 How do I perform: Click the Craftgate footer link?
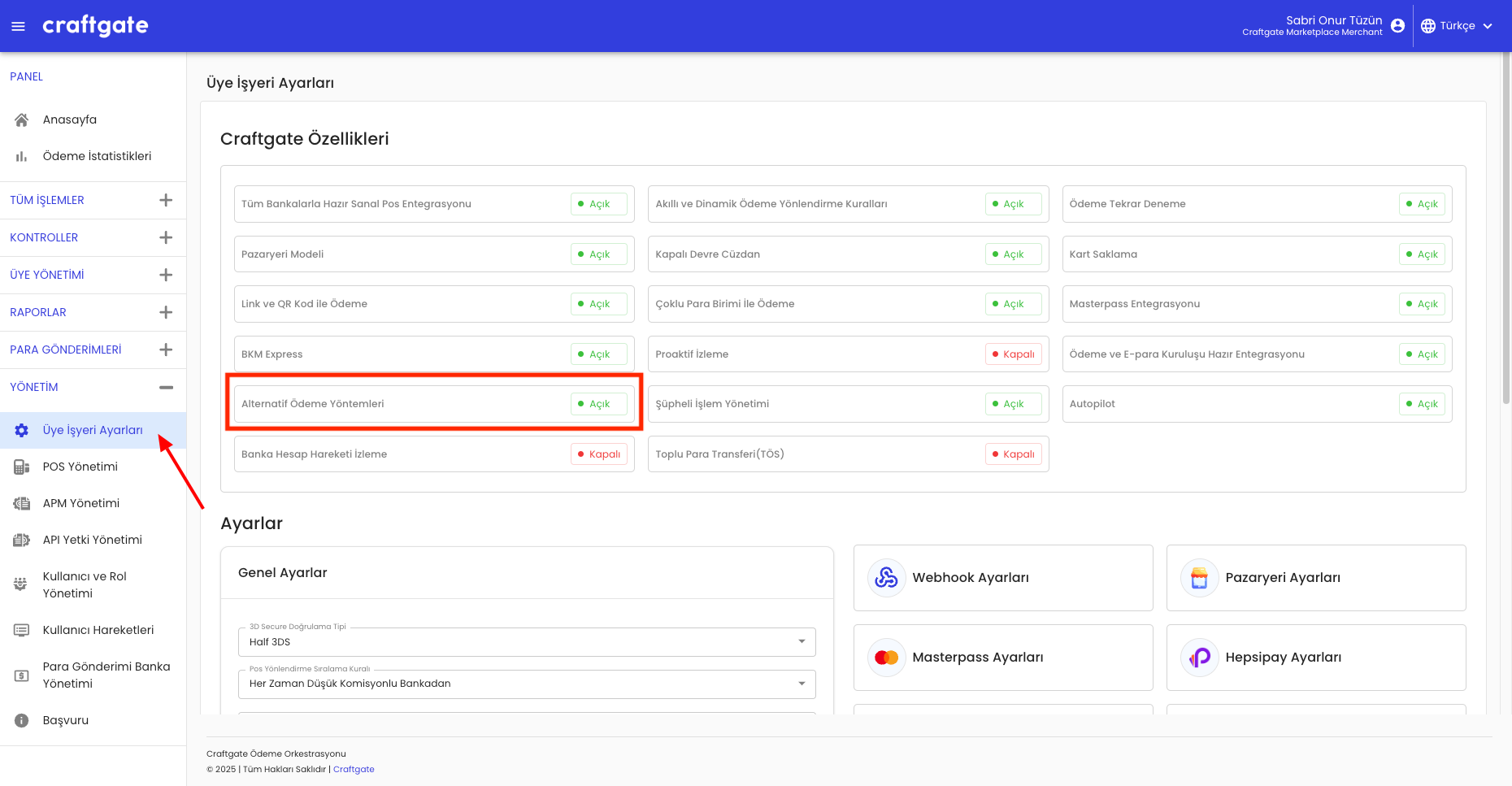tap(354, 769)
